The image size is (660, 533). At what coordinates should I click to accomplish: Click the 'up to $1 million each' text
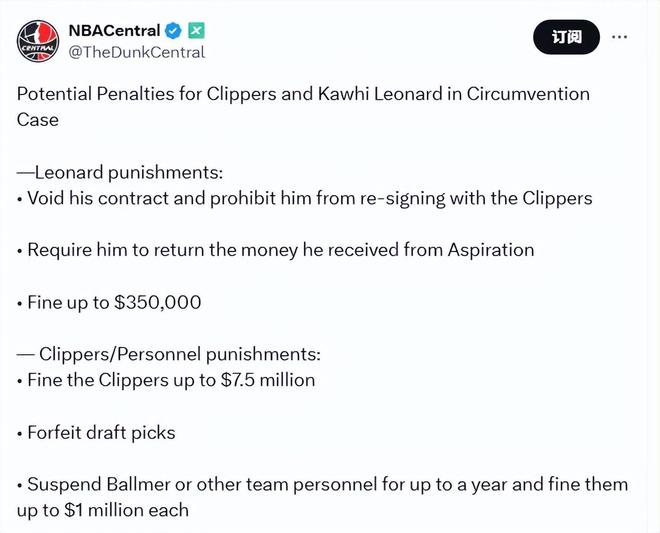(103, 510)
